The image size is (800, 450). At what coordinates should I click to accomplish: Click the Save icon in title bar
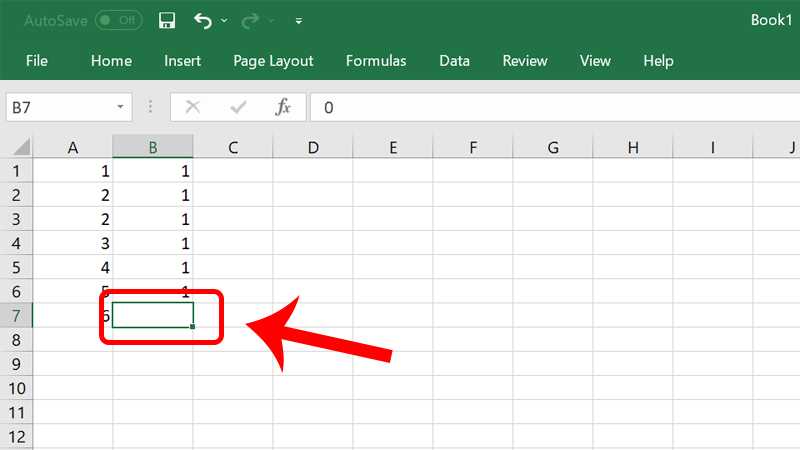pyautogui.click(x=168, y=20)
